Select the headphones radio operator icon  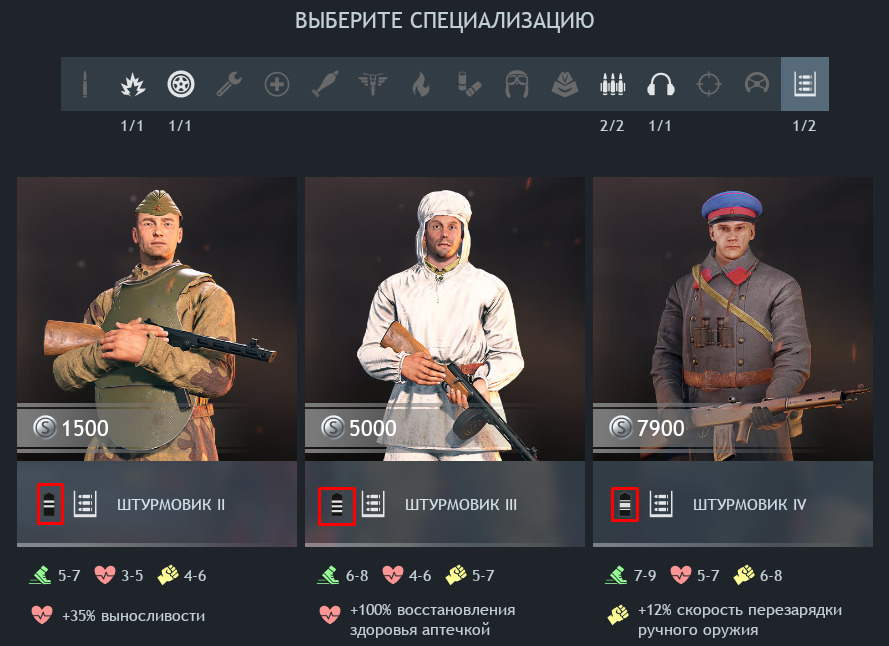pos(661,85)
